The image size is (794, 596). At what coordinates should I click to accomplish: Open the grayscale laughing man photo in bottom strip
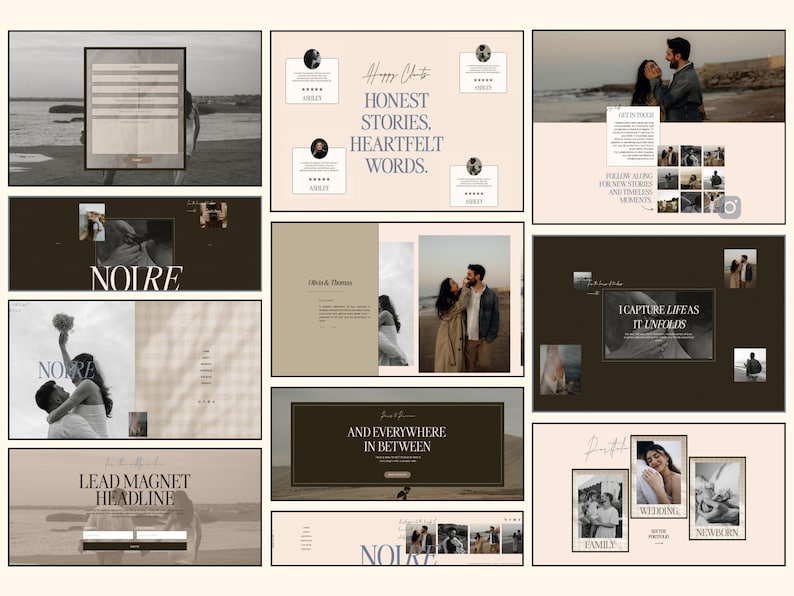pos(453,539)
